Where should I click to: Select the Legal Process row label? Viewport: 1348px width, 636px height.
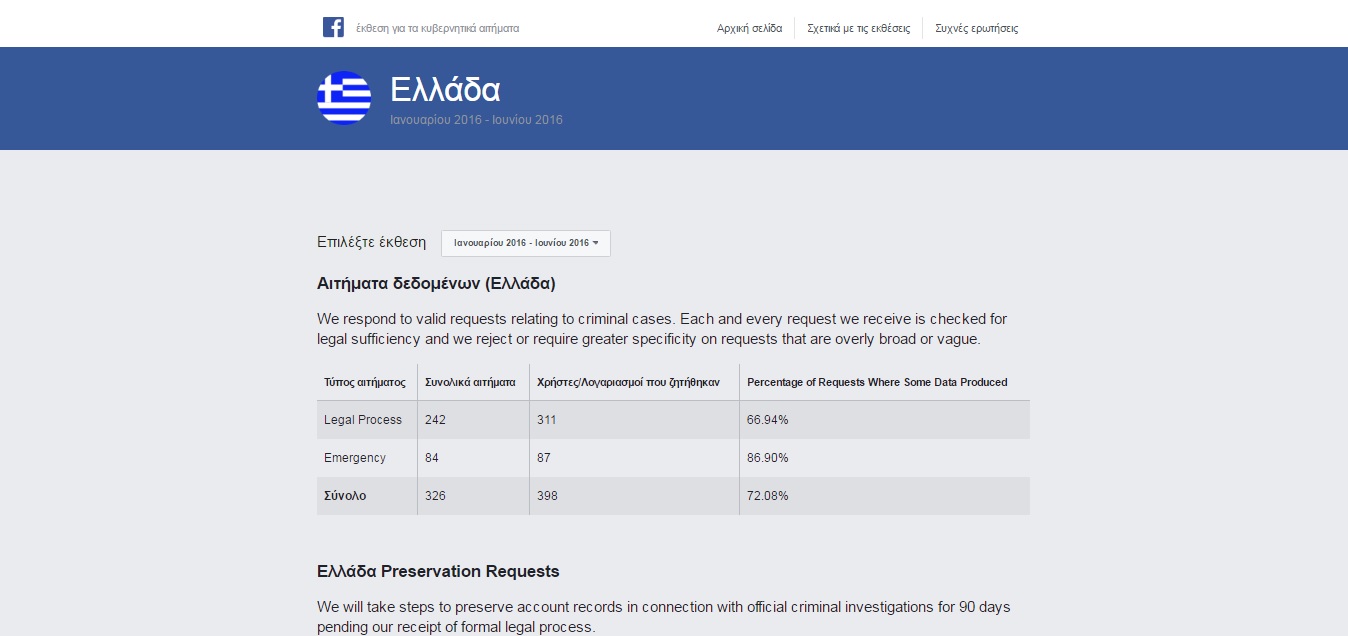(x=363, y=420)
